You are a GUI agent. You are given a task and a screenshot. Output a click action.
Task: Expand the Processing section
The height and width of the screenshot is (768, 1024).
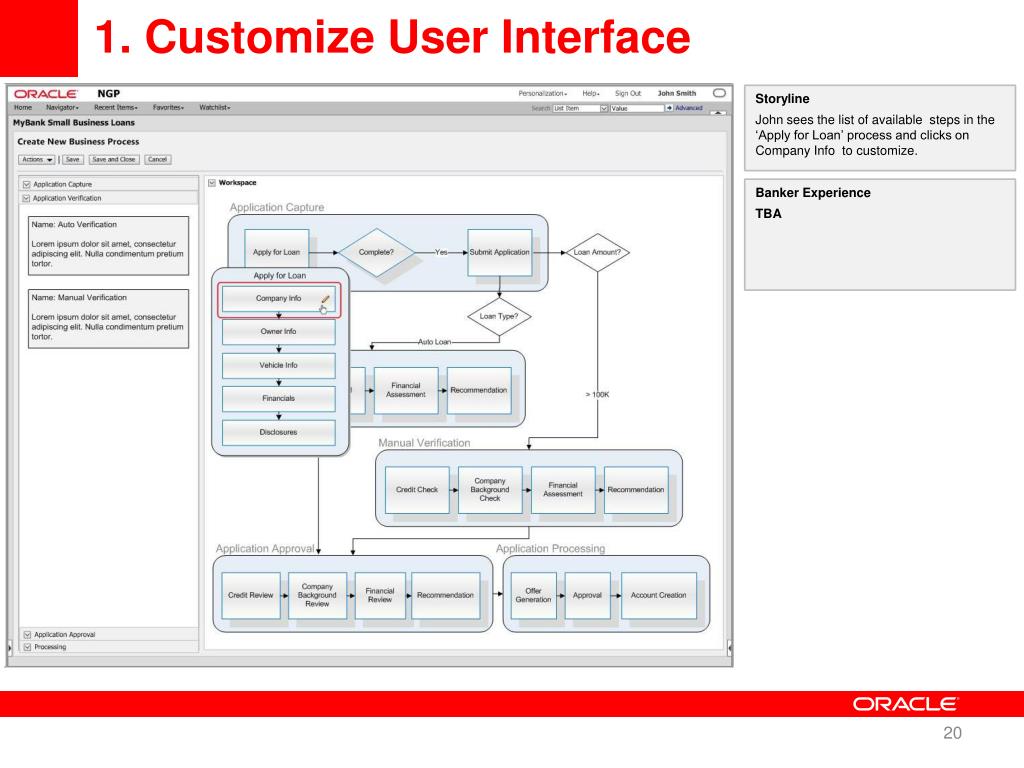coord(27,647)
